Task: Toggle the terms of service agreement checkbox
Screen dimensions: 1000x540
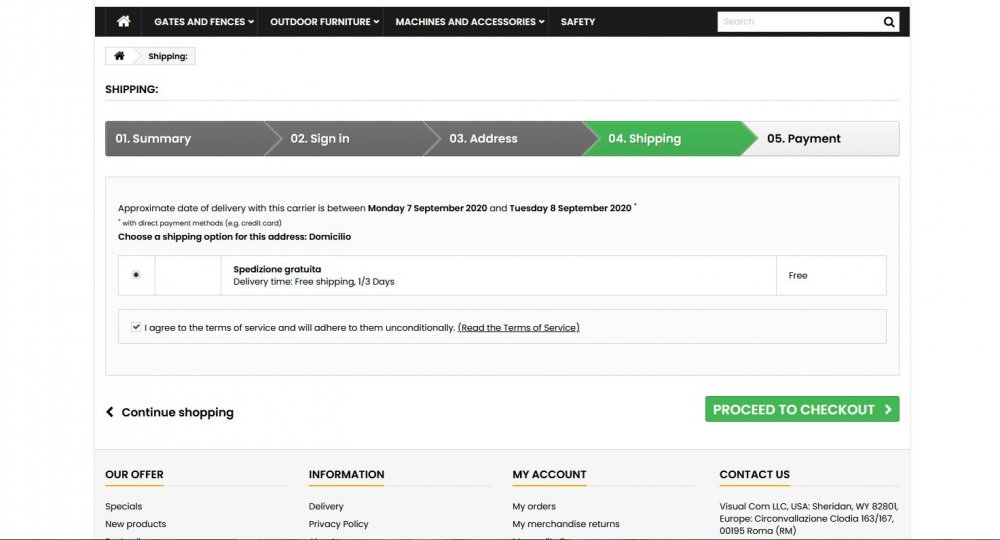Action: [x=136, y=327]
